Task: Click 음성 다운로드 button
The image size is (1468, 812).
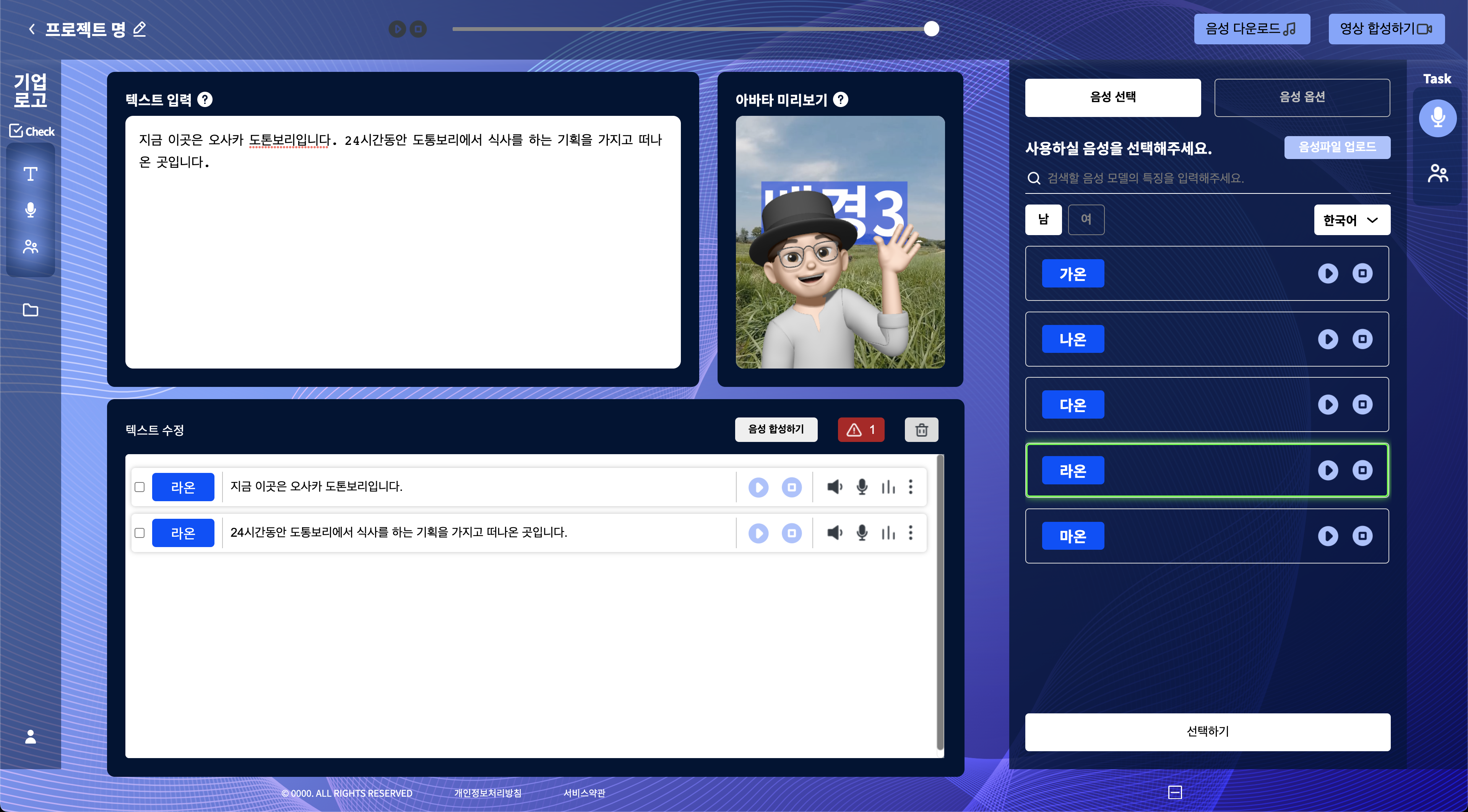Action: point(1252,29)
